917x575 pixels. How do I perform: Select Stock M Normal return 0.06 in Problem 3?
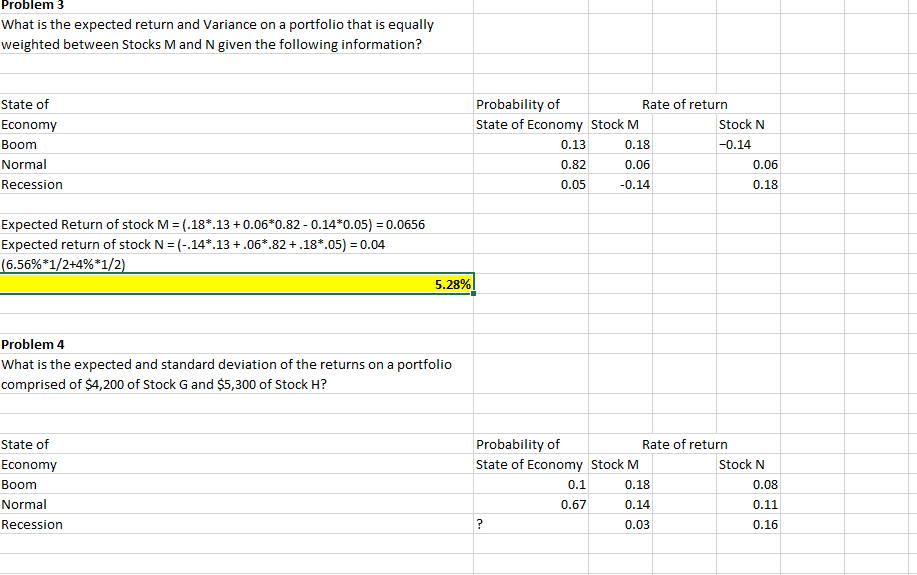pos(637,164)
